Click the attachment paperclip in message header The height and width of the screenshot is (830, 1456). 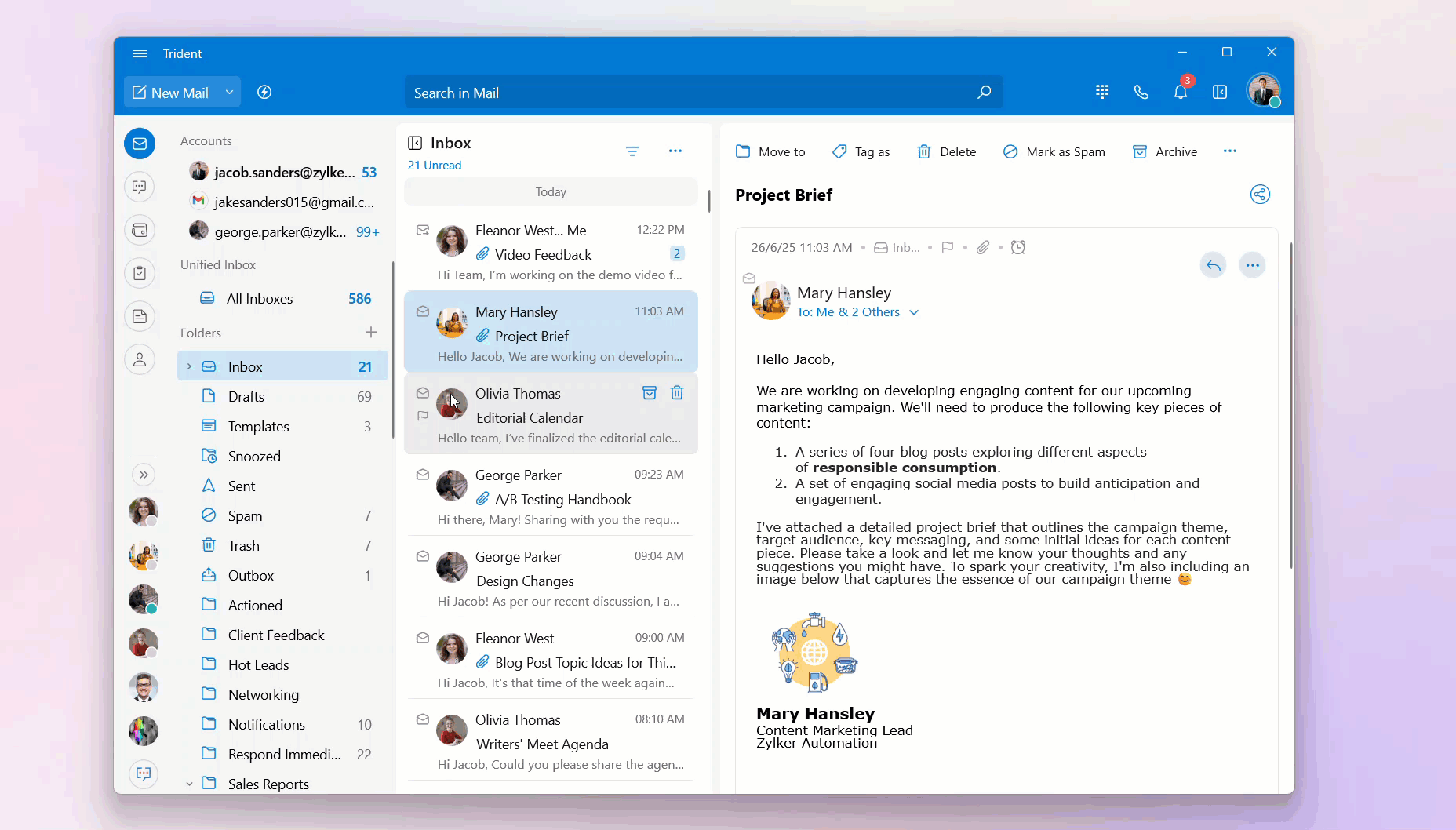[983, 247]
